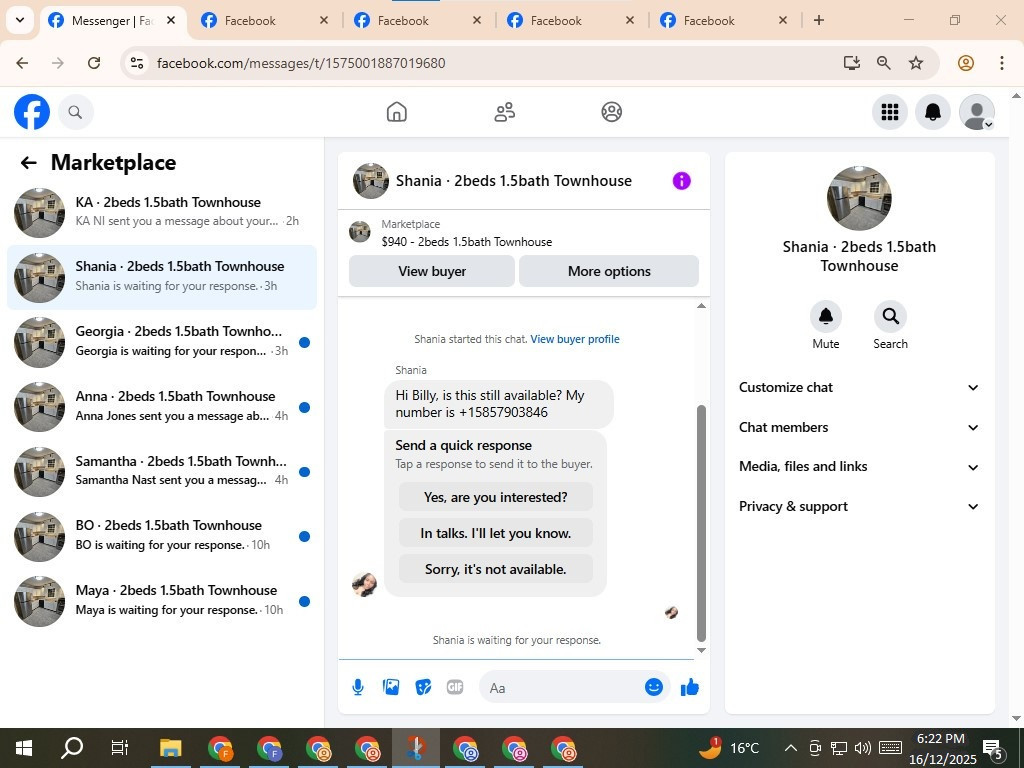Click the Facebook search magnifier icon
Viewport: 1024px width, 768px height.
point(76,112)
